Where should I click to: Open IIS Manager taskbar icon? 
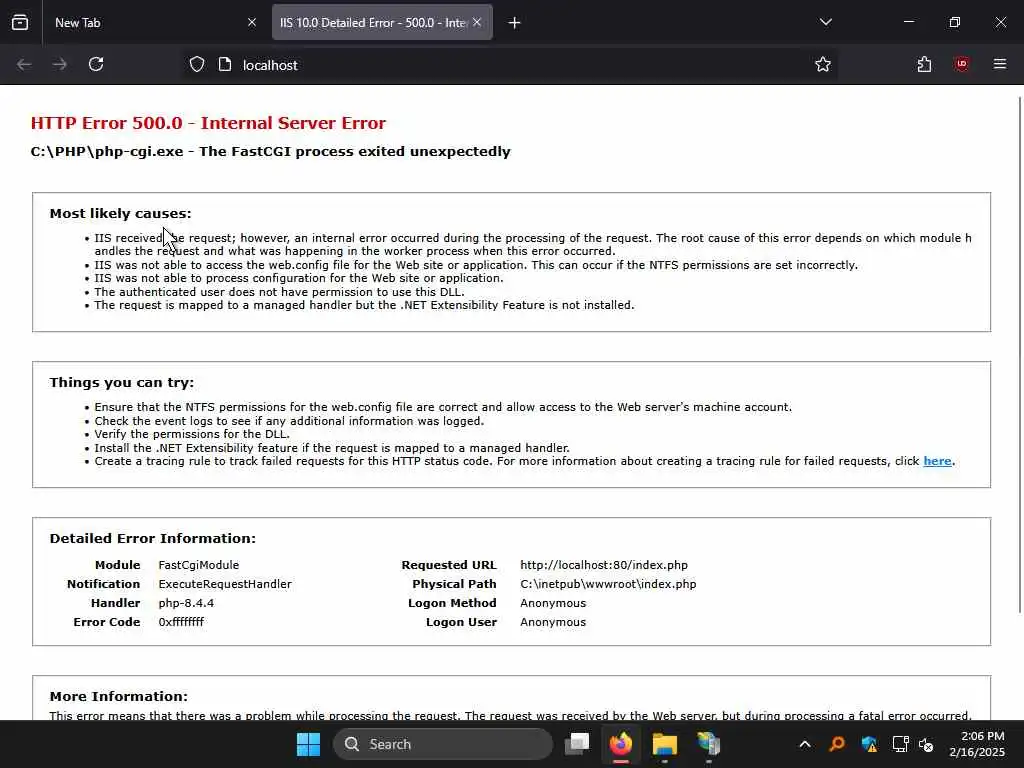708,744
